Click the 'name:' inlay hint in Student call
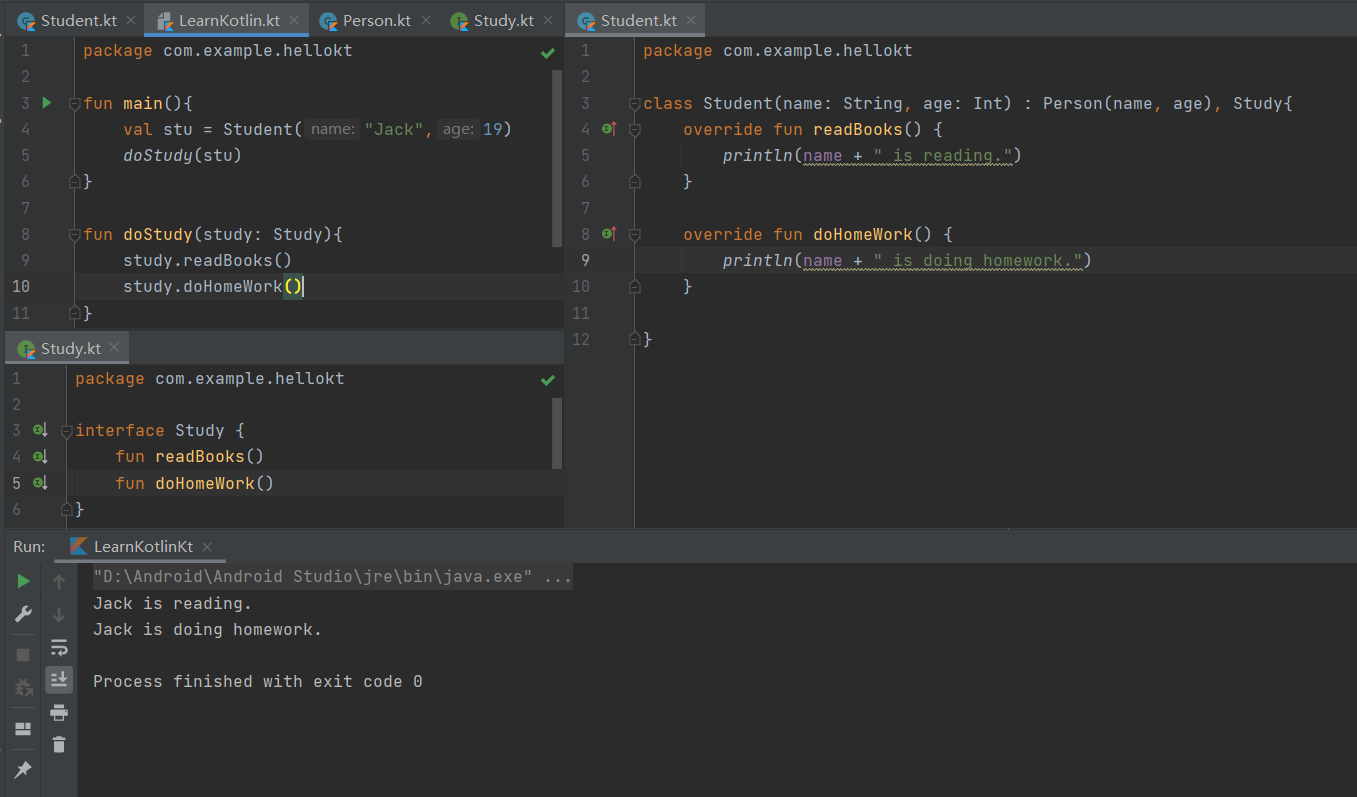 (x=332, y=129)
